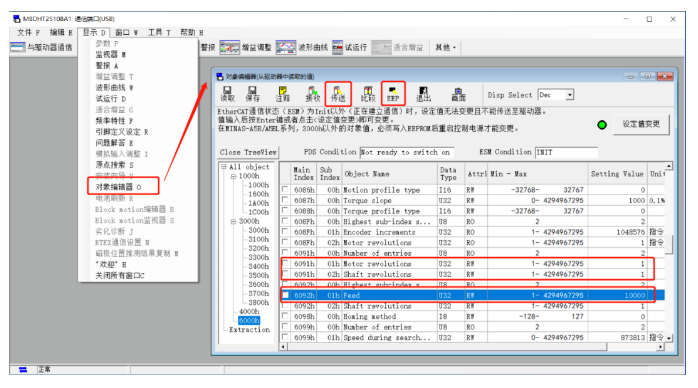Image resolution: width=698 pixels, height=388 pixels.
Task: Click the EEP write icon
Action: point(393,94)
